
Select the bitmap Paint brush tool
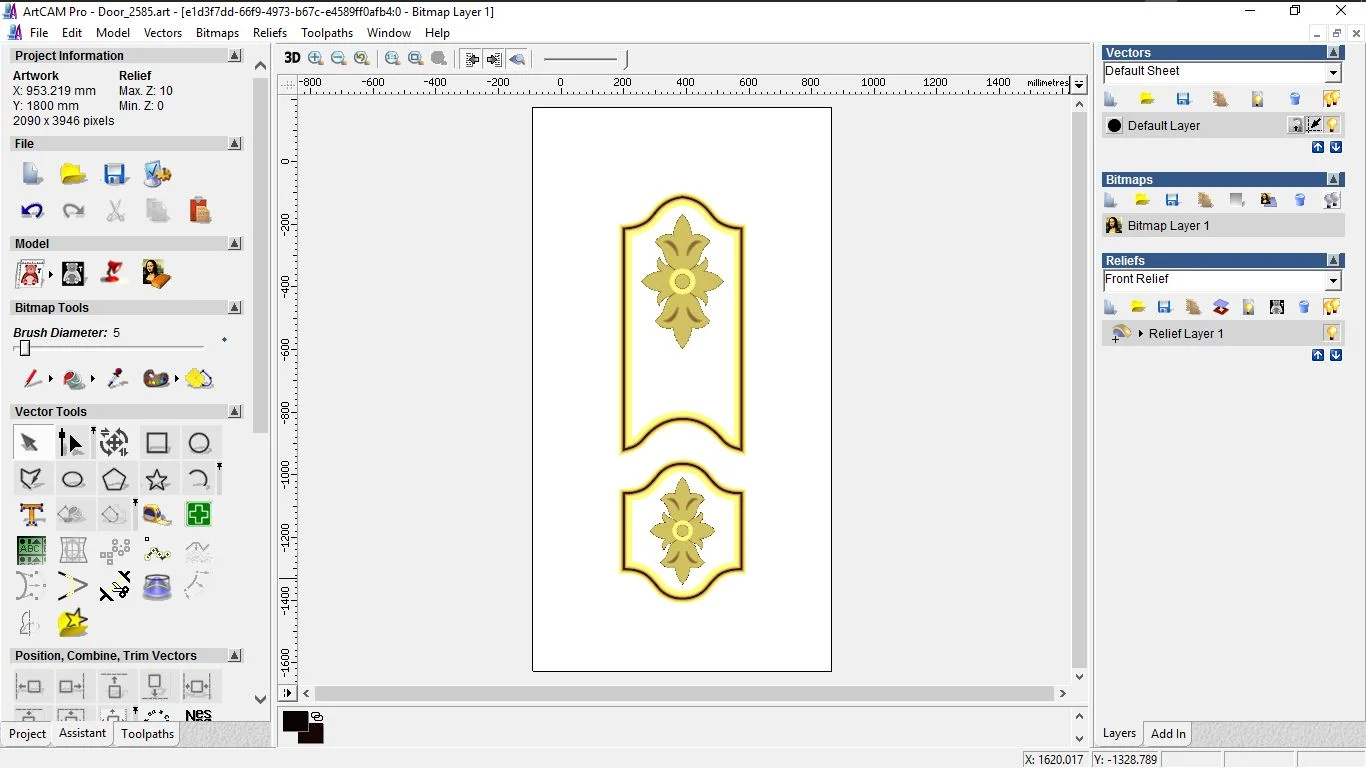(x=32, y=379)
